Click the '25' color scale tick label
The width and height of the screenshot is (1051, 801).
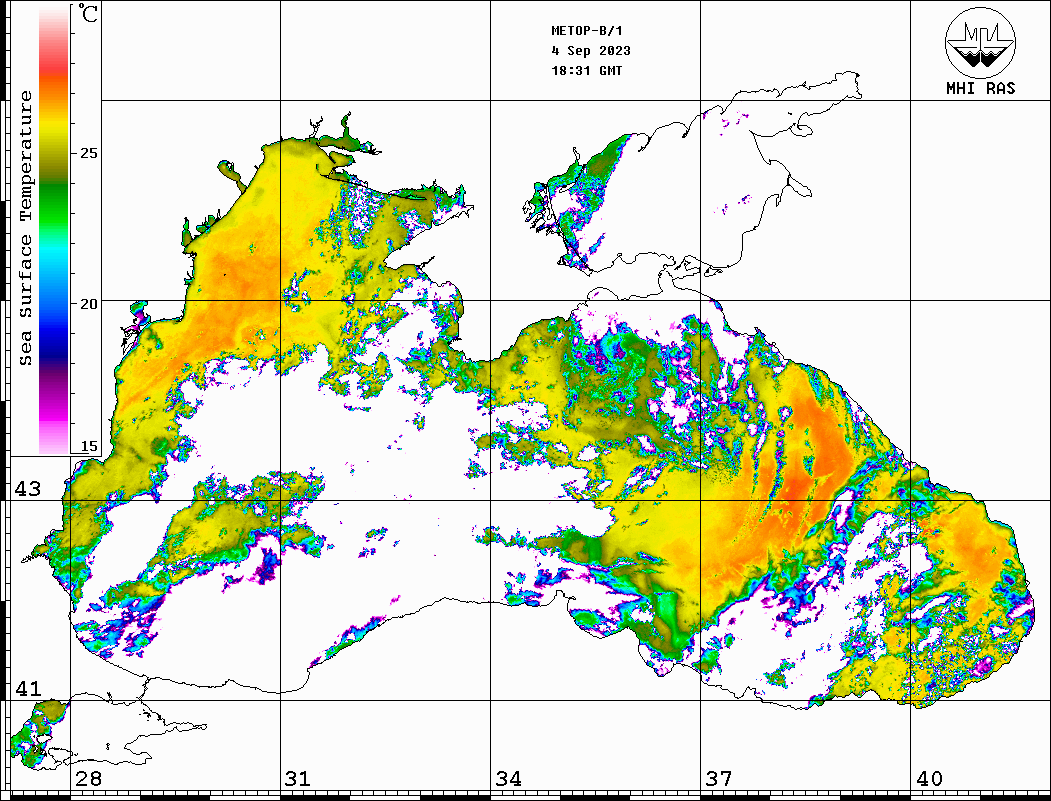pyautogui.click(x=88, y=153)
